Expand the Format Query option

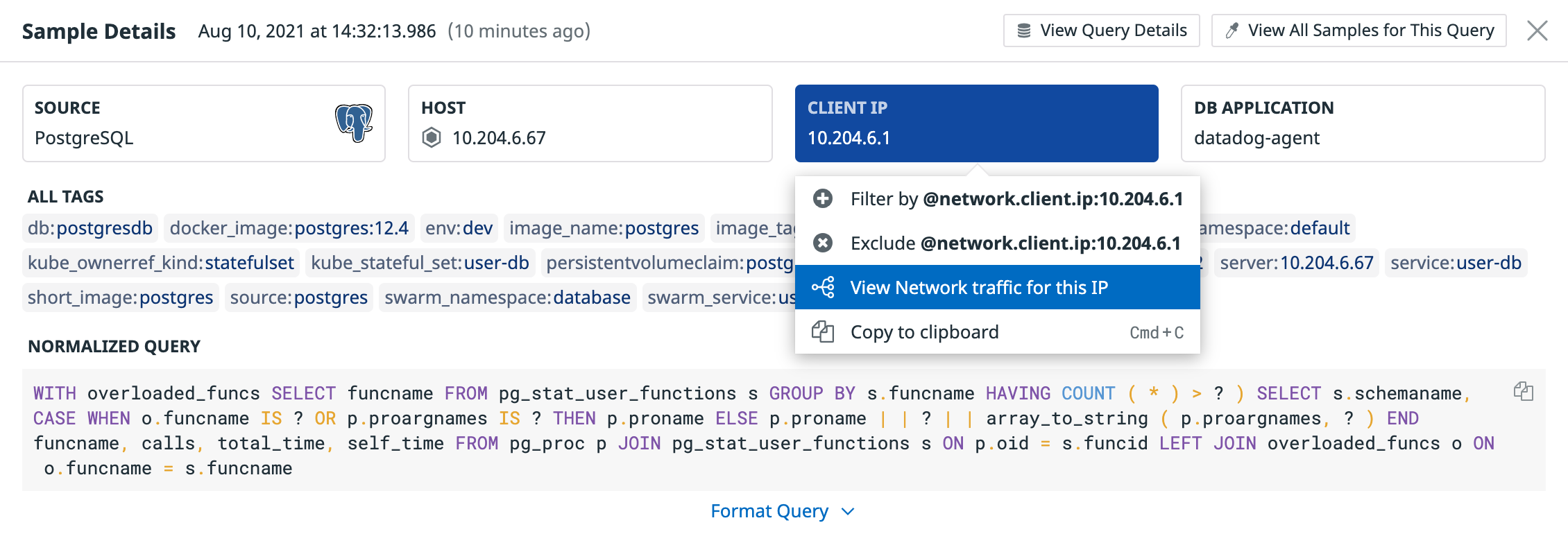(x=769, y=511)
